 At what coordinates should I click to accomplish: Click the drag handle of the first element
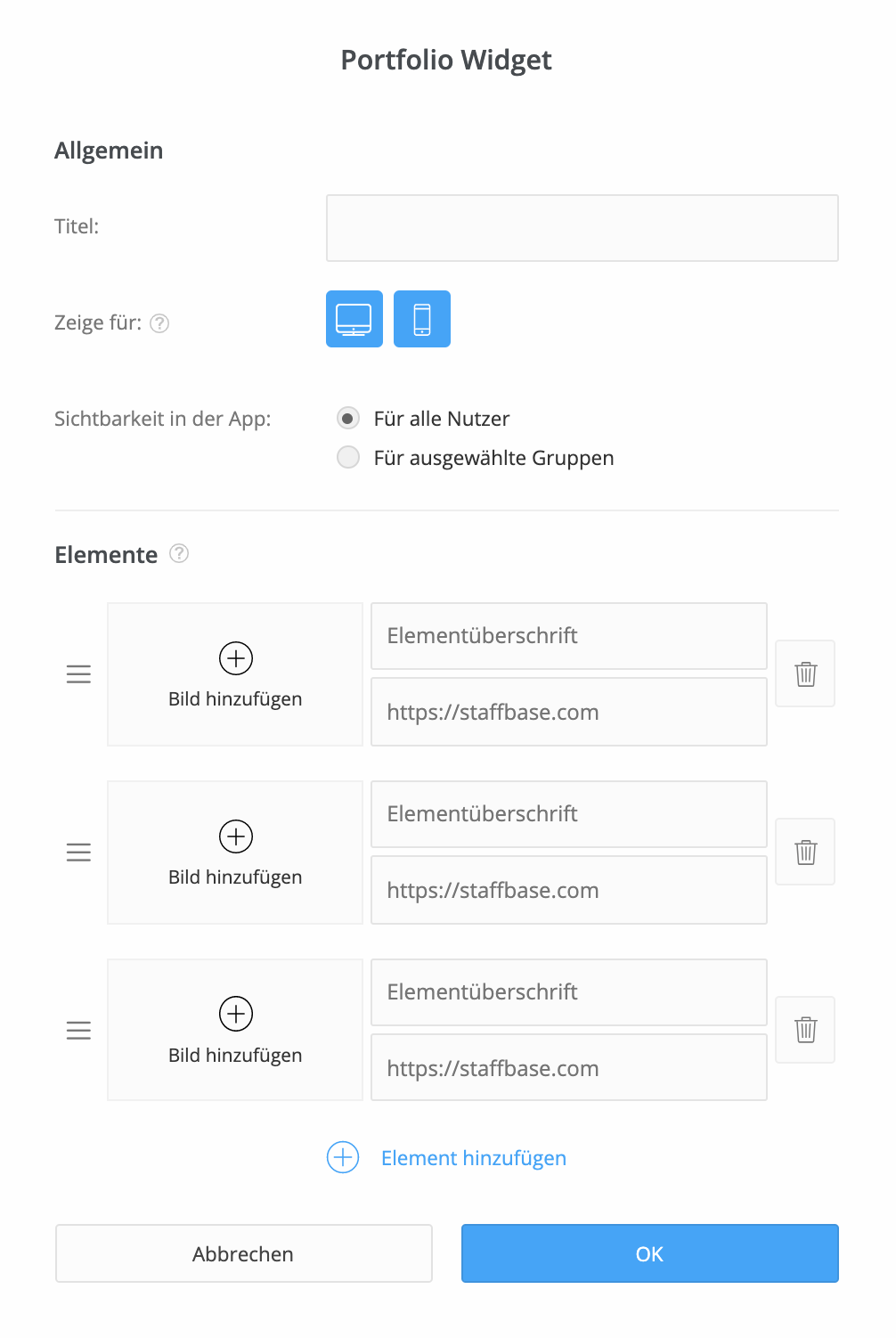78,673
